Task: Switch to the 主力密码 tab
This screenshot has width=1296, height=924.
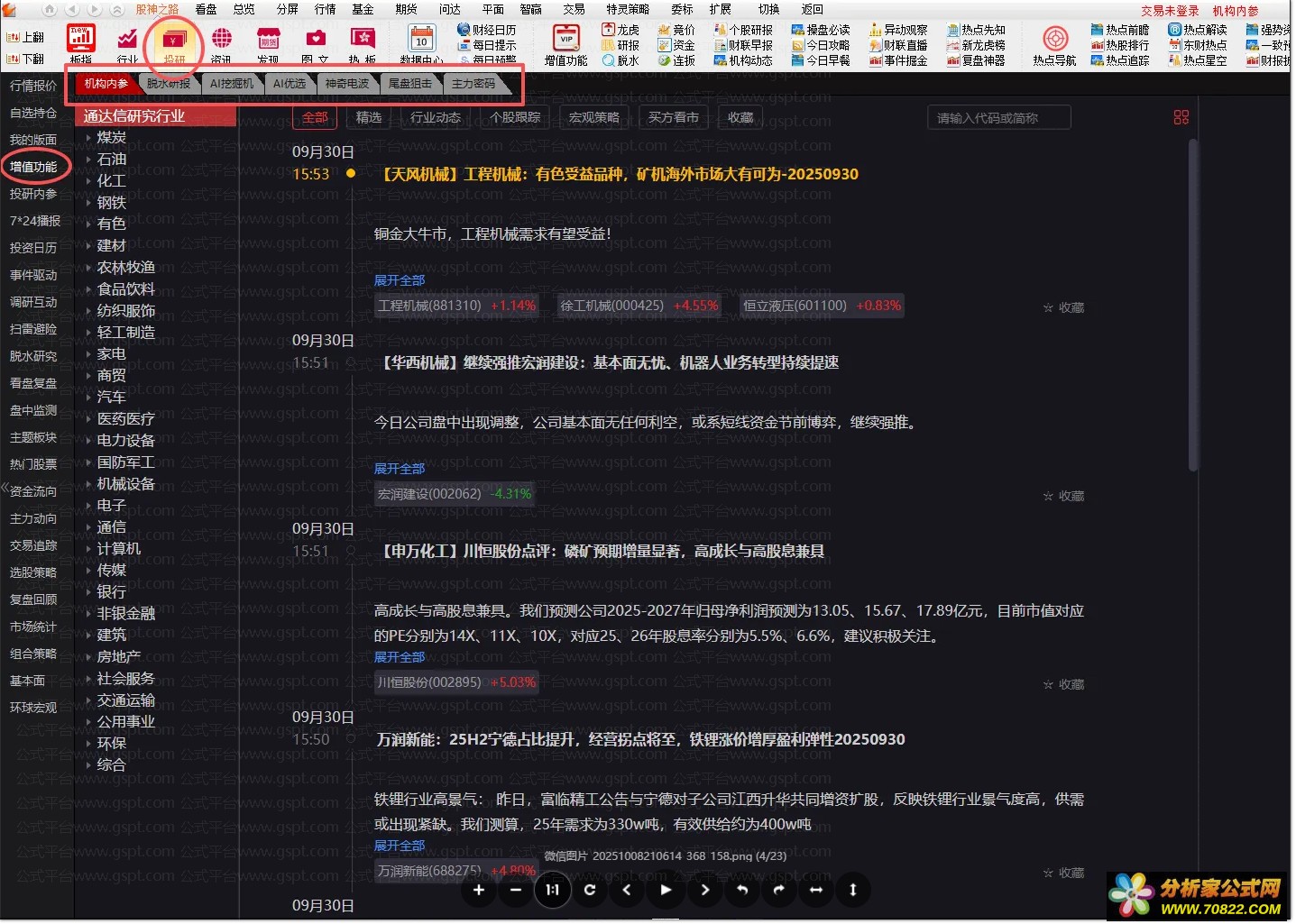Action: (473, 84)
